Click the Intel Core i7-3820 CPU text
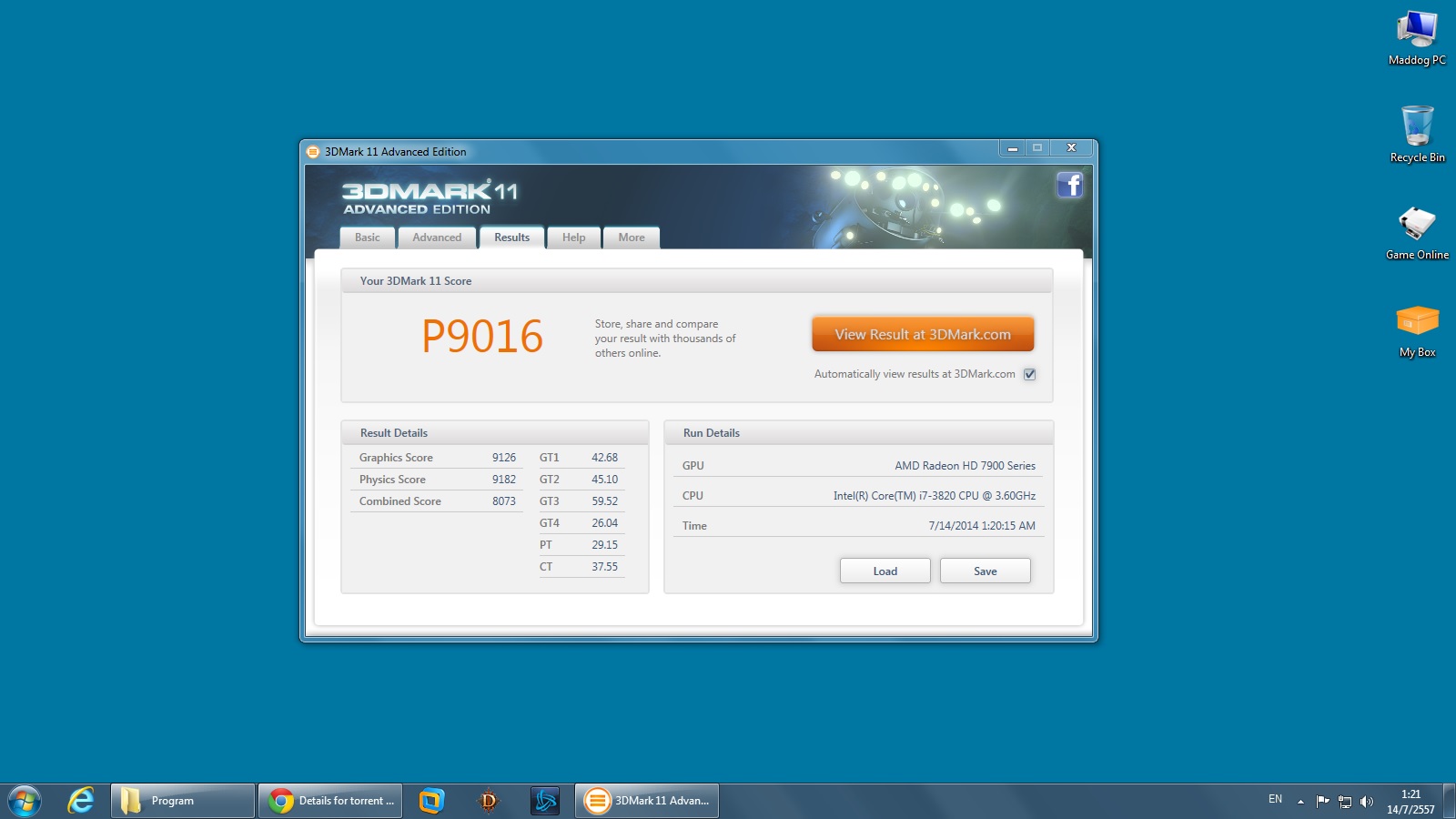The width and height of the screenshot is (1456, 819). point(935,496)
